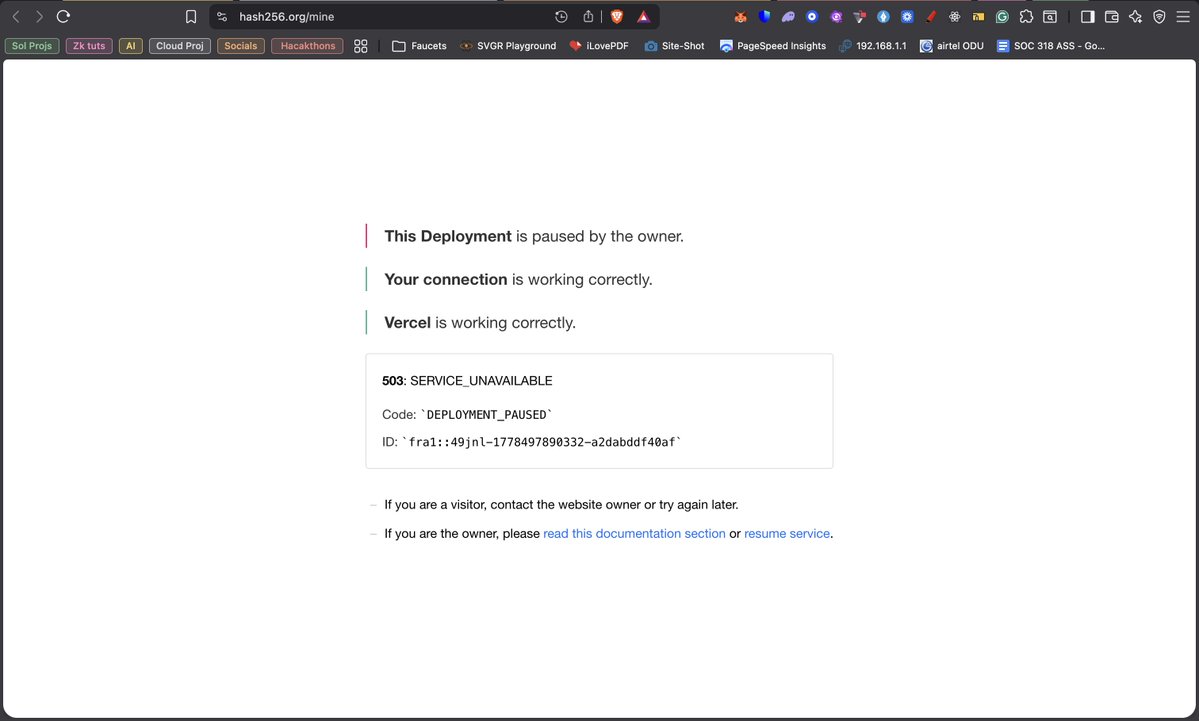Open the Zk tuts bookmark group
This screenshot has width=1199, height=721.
pos(89,46)
